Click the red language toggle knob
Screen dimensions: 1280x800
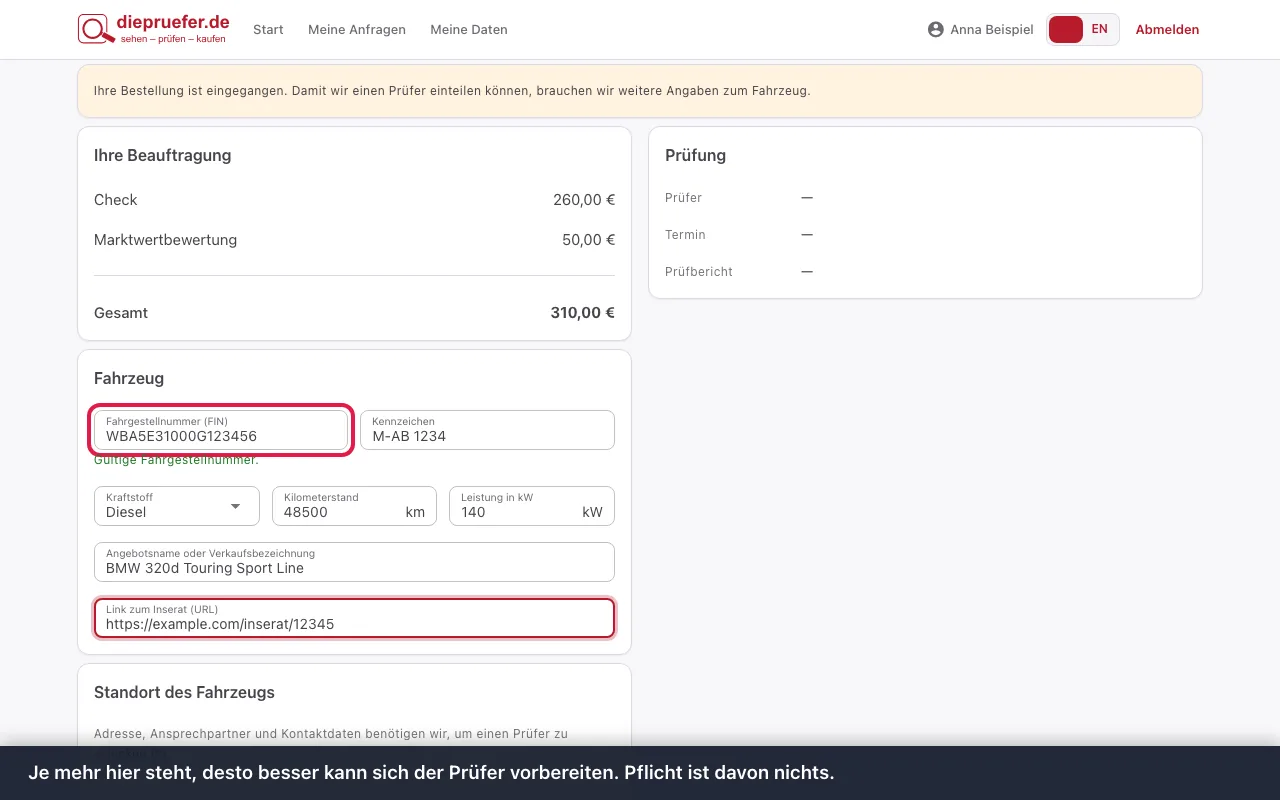point(1066,29)
